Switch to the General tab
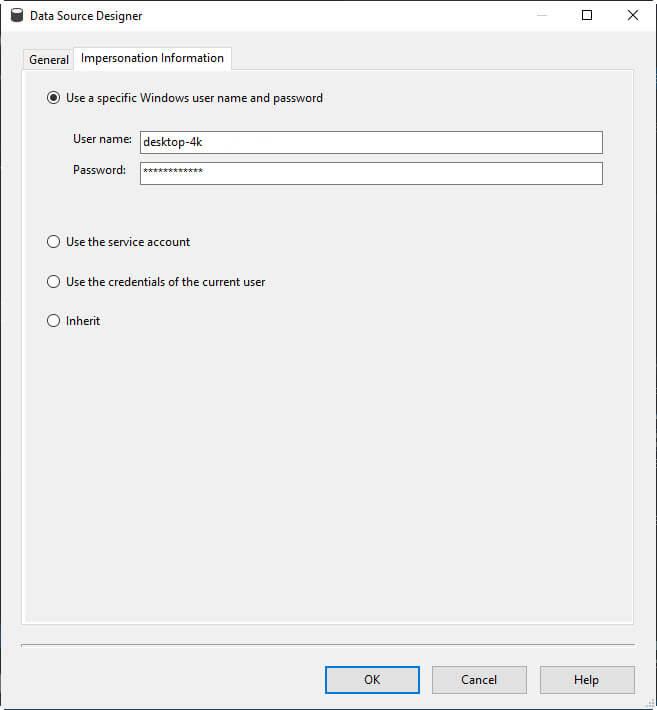 pyautogui.click(x=48, y=60)
